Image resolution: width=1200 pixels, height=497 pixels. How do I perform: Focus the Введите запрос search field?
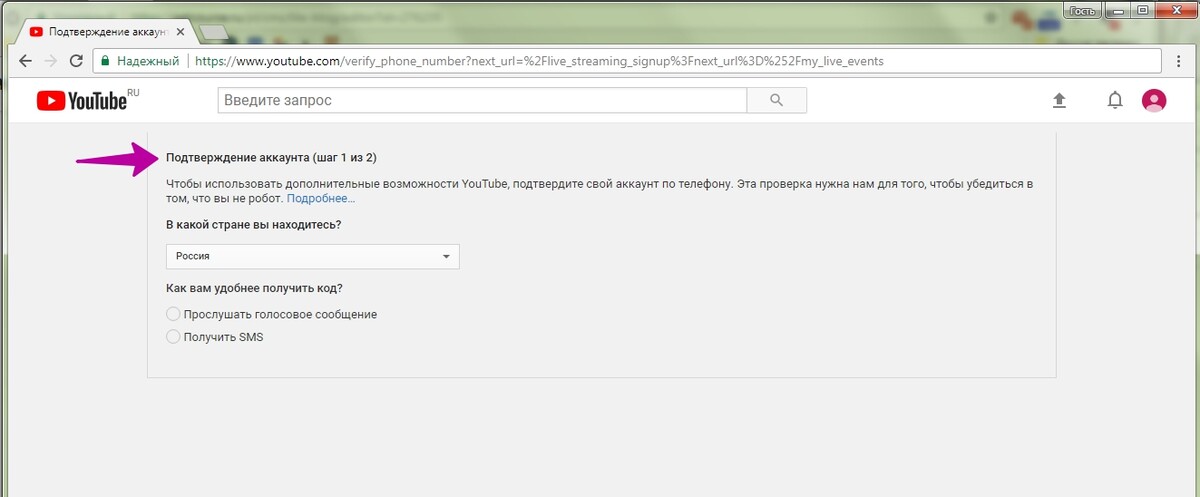pos(482,100)
